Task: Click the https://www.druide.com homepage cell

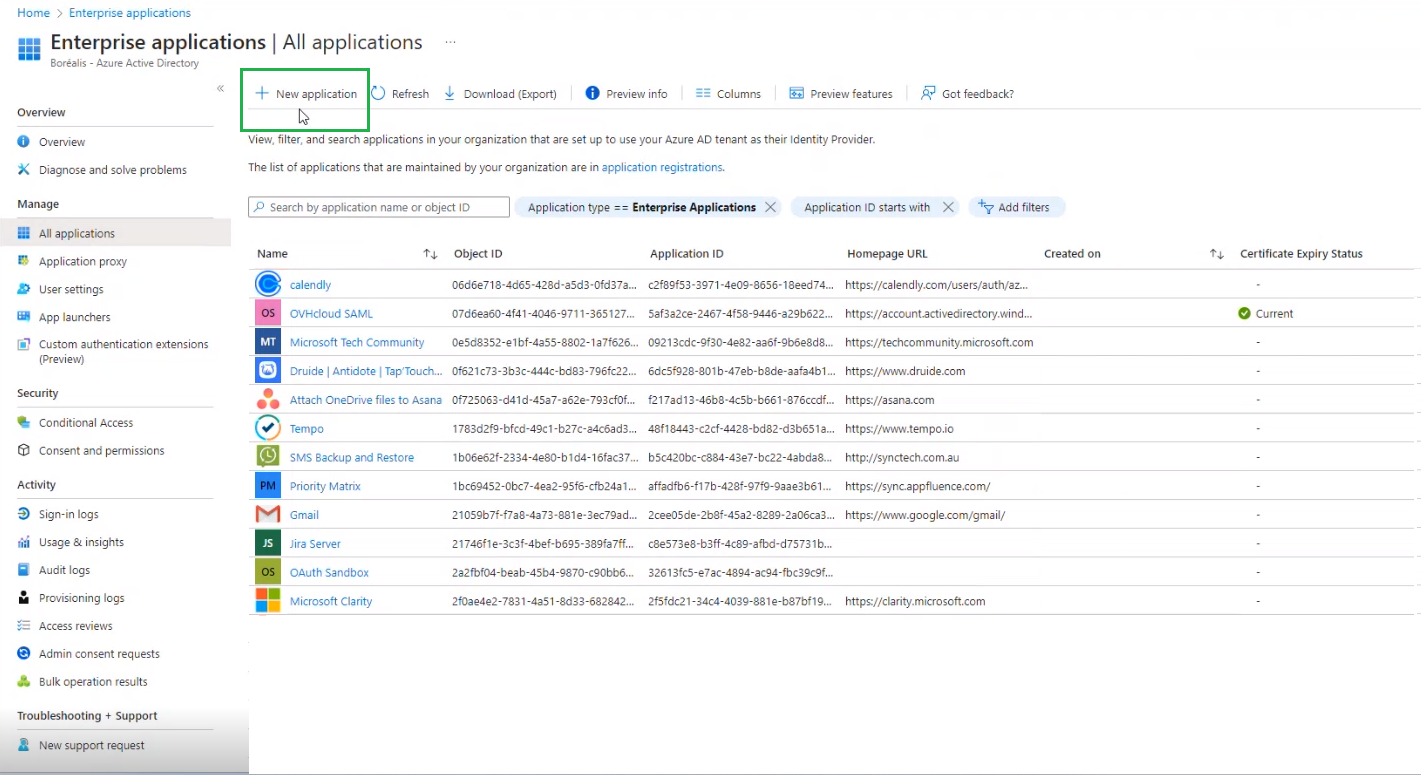Action: [905, 371]
